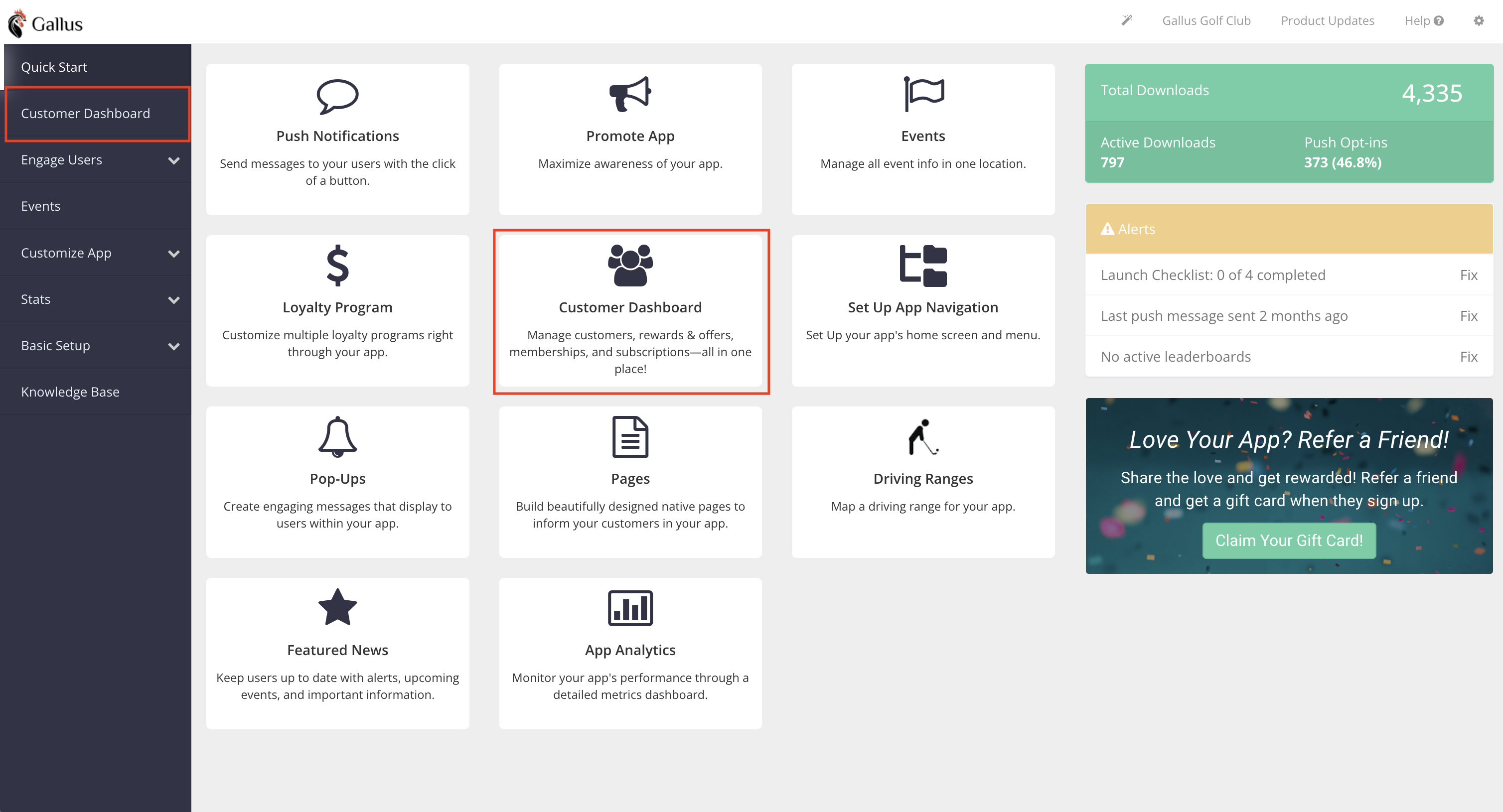1503x812 pixels.
Task: Click 'Launch Checklist: 0 of 4 completed' text
Action: 1213,275
